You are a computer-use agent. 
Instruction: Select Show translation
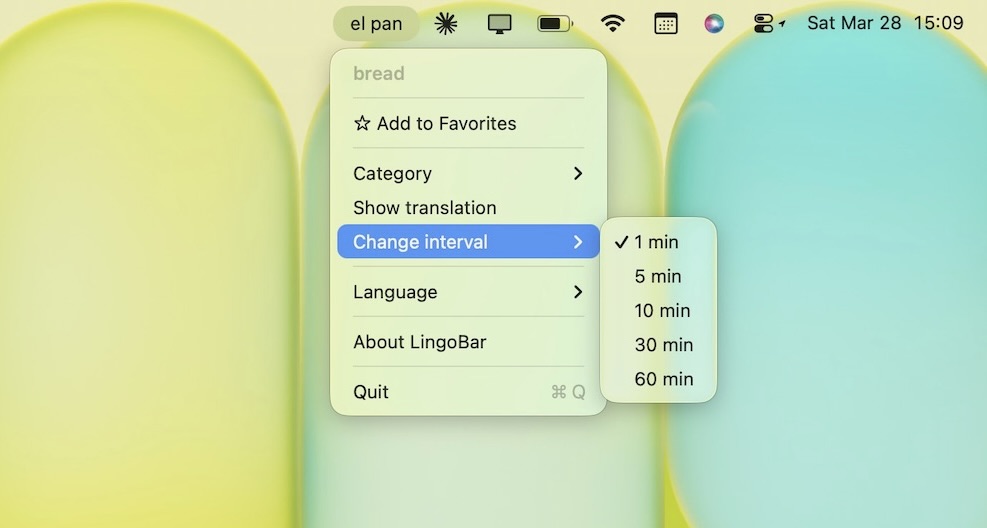click(x=468, y=208)
